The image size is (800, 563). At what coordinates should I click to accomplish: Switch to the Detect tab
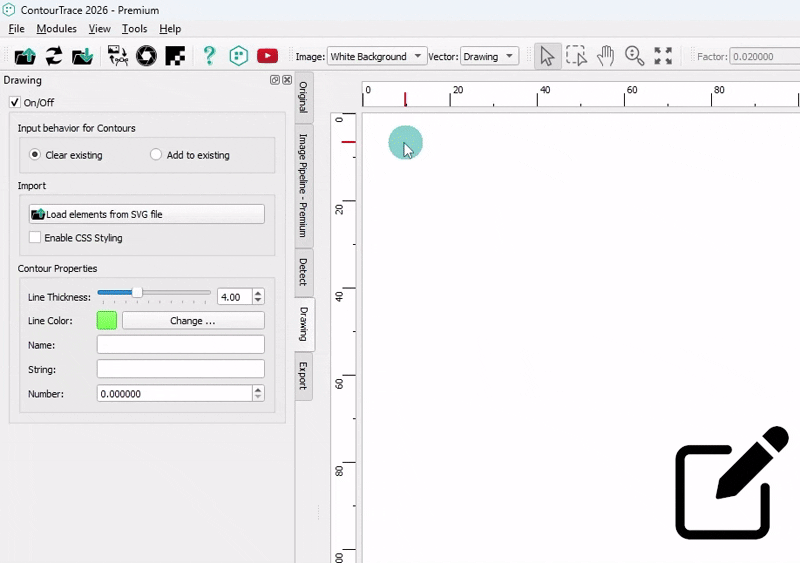pyautogui.click(x=302, y=273)
